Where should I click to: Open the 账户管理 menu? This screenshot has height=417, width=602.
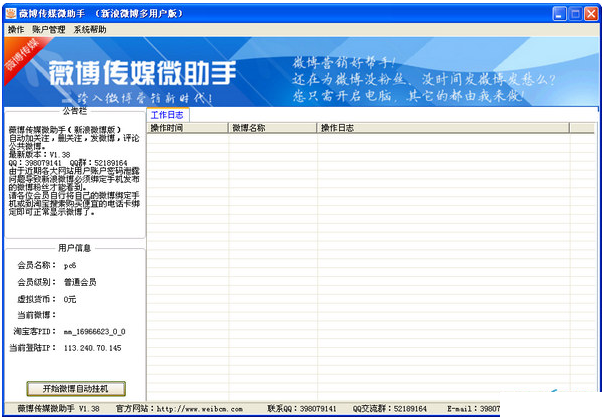point(49,30)
